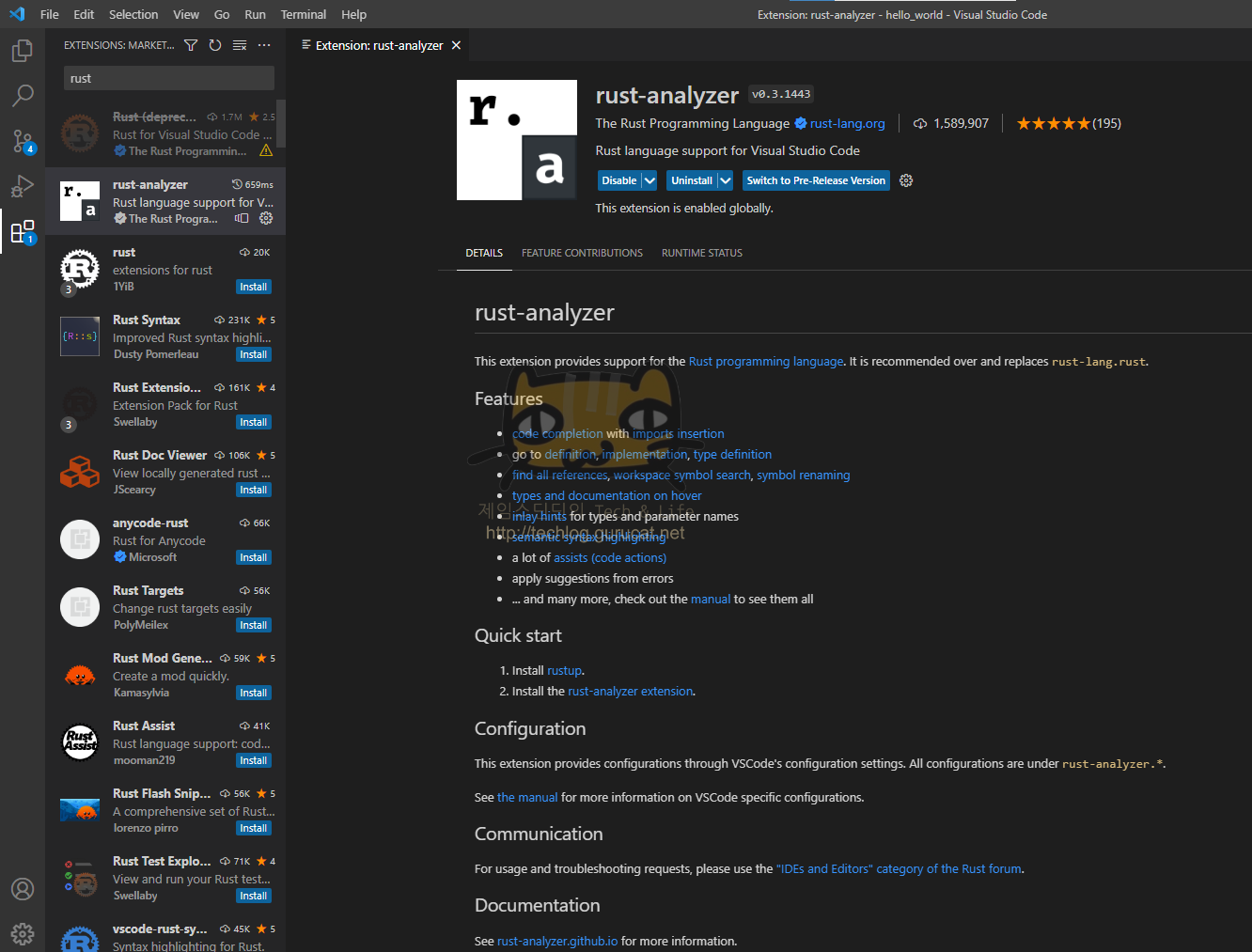The width and height of the screenshot is (1252, 952).
Task: Open the Rust programming language link
Action: point(766,361)
